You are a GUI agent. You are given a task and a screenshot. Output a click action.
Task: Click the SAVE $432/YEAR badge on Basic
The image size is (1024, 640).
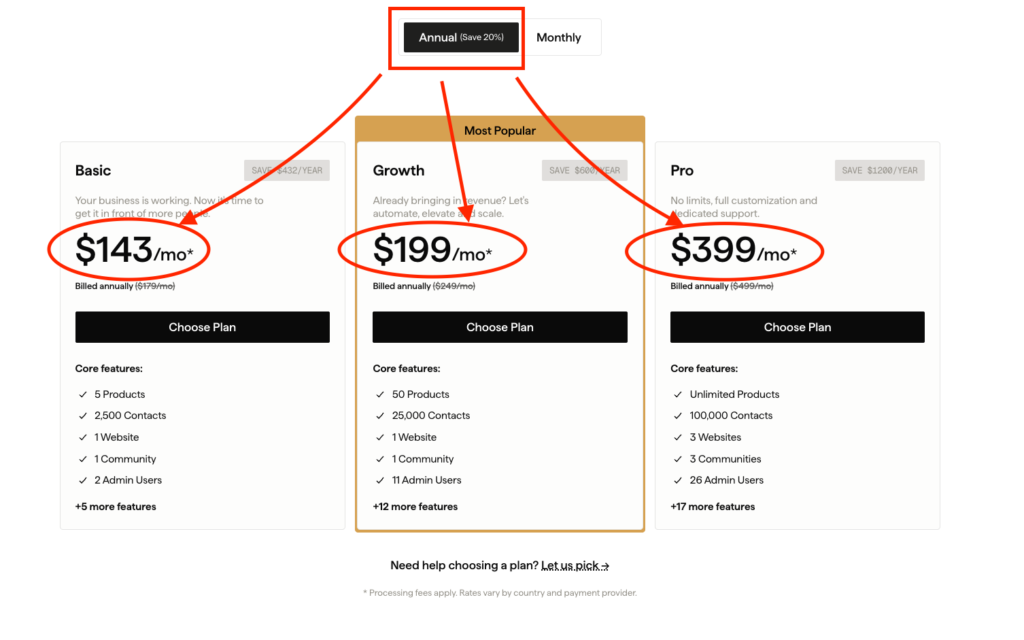(287, 170)
